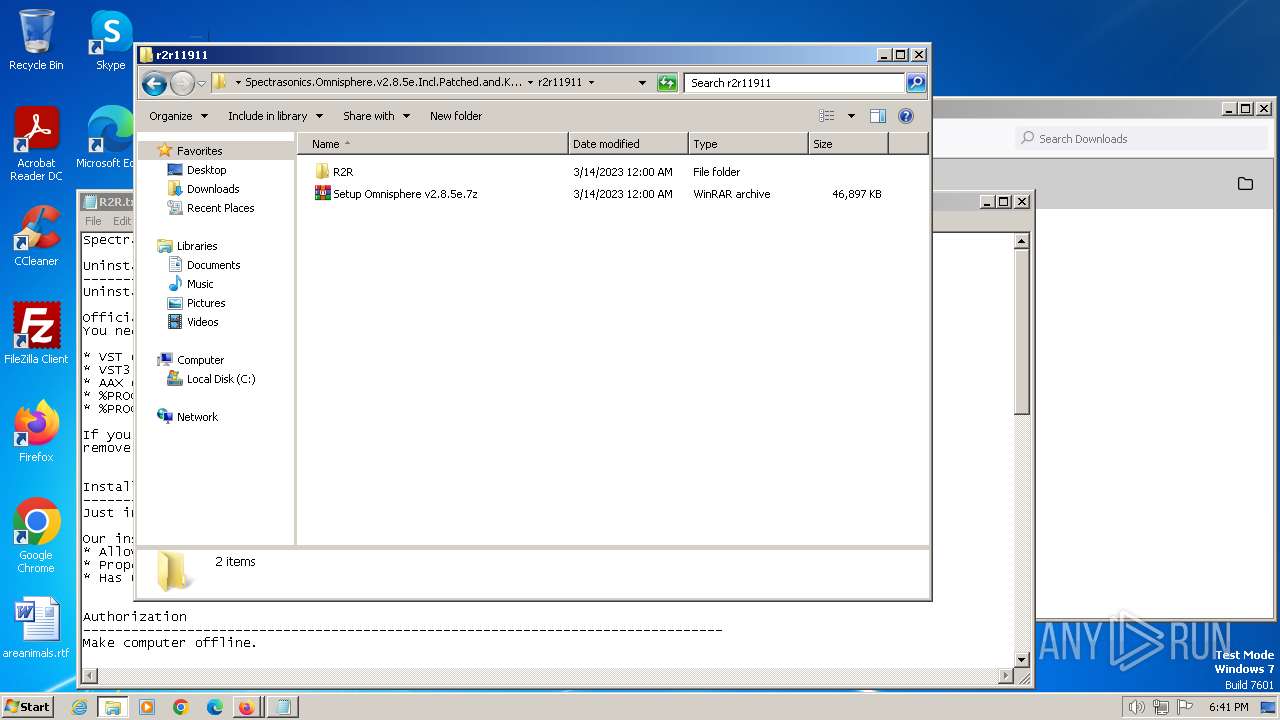Open Skype desktop shortcut
The image size is (1280, 720).
tap(110, 40)
